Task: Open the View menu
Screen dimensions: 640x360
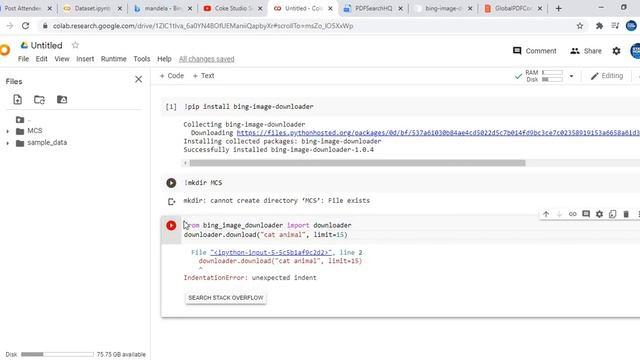Action: [62, 59]
